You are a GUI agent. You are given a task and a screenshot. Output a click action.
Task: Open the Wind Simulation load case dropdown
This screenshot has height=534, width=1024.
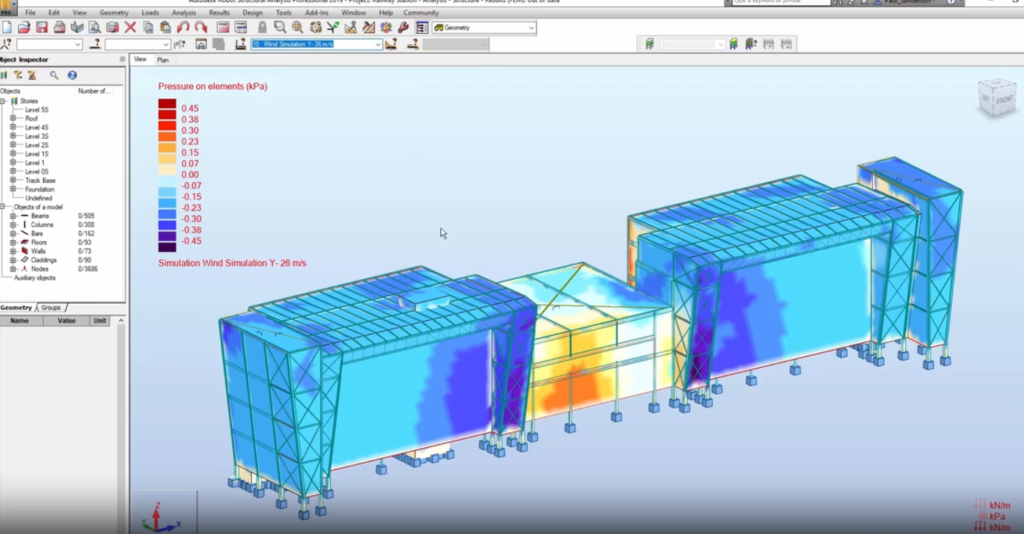pos(378,45)
